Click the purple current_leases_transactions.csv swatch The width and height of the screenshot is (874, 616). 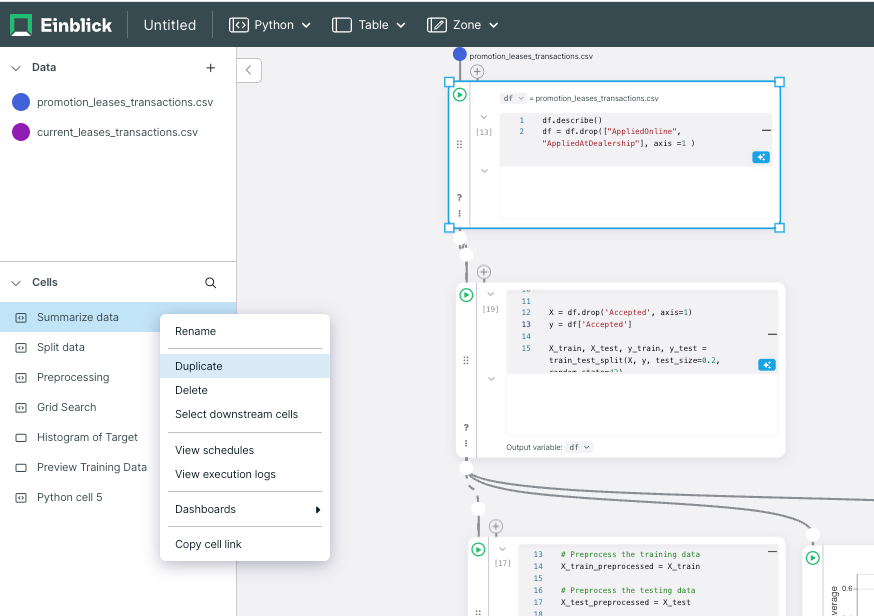tap(21, 132)
